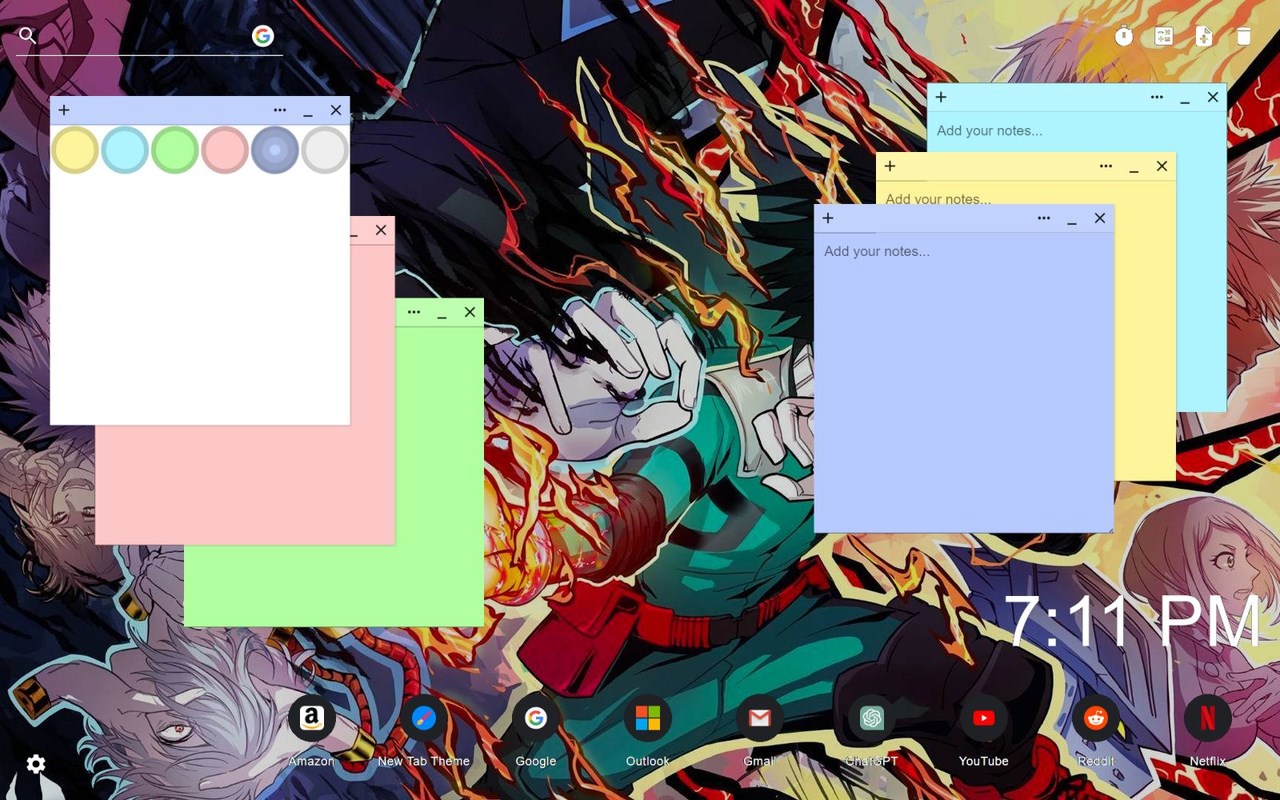This screenshot has height=800, width=1280.
Task: Pick the green color swatch
Action: [175, 150]
